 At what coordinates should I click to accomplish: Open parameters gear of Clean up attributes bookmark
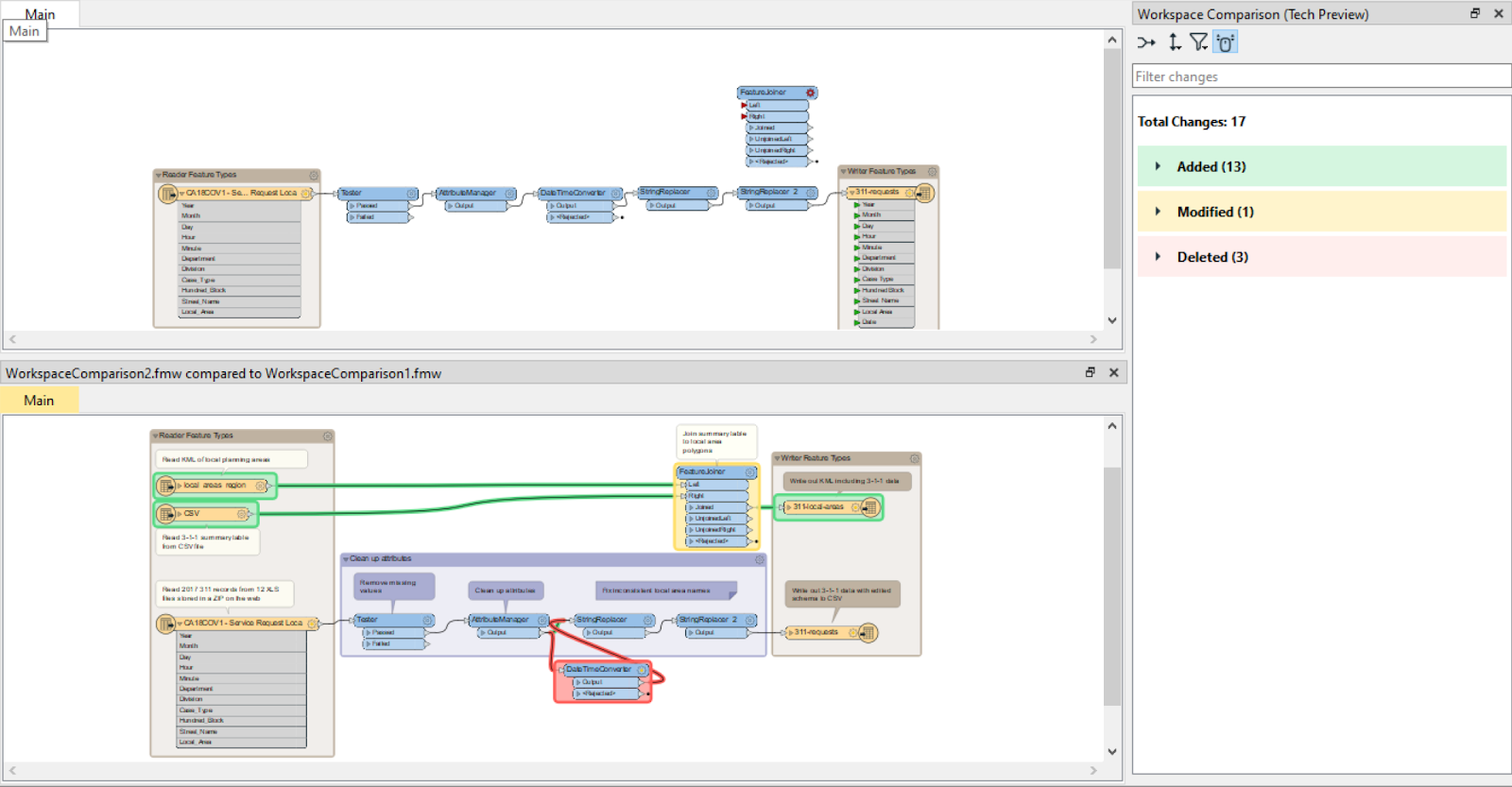pos(759,559)
